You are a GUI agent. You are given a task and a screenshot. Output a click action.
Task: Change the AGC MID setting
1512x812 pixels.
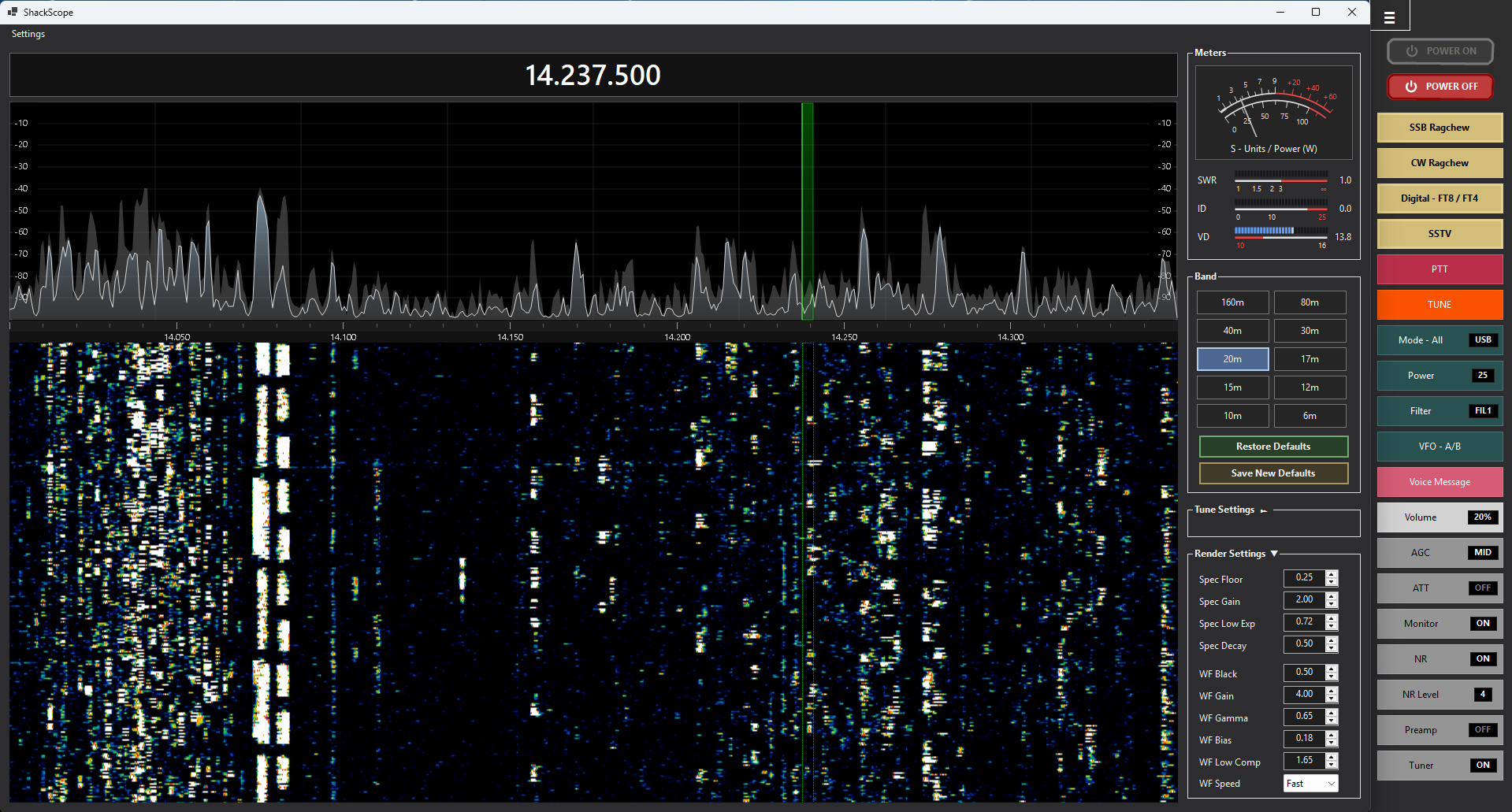[1440, 553]
